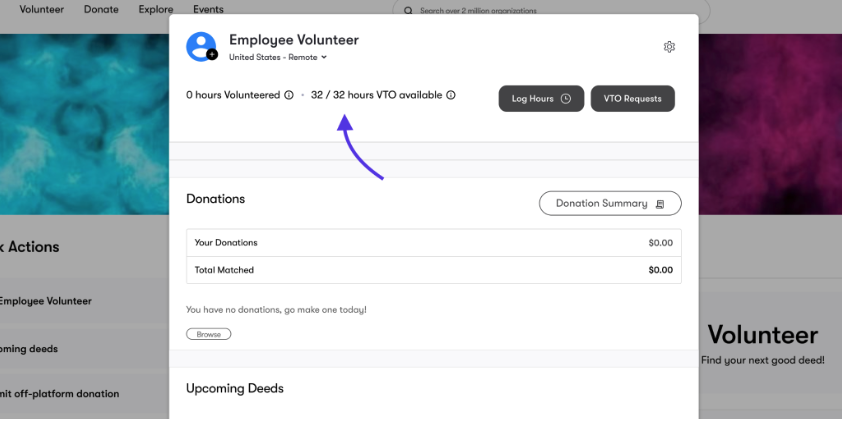Open the Donation Summary

coord(610,203)
